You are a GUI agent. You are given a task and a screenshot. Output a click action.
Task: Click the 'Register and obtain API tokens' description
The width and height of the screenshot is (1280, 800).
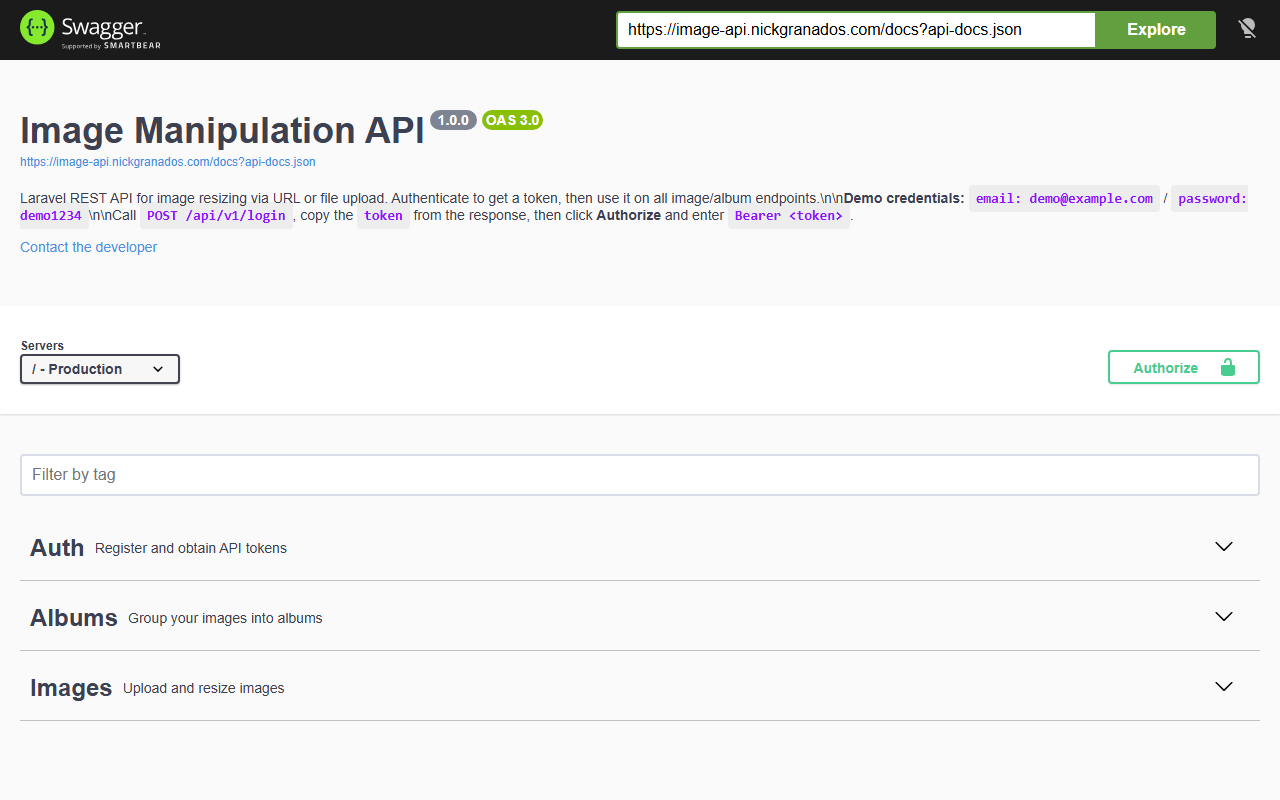191,549
